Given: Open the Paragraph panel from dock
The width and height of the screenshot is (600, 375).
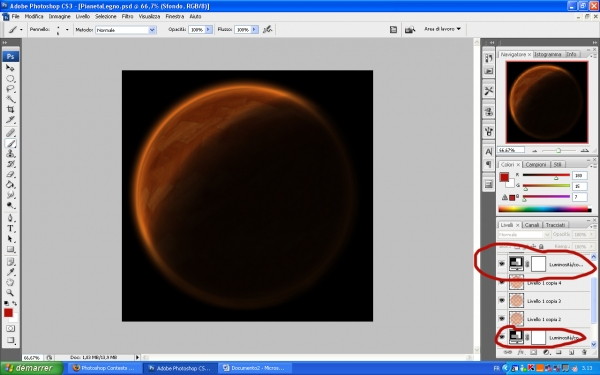Looking at the screenshot, I should coord(489,165).
